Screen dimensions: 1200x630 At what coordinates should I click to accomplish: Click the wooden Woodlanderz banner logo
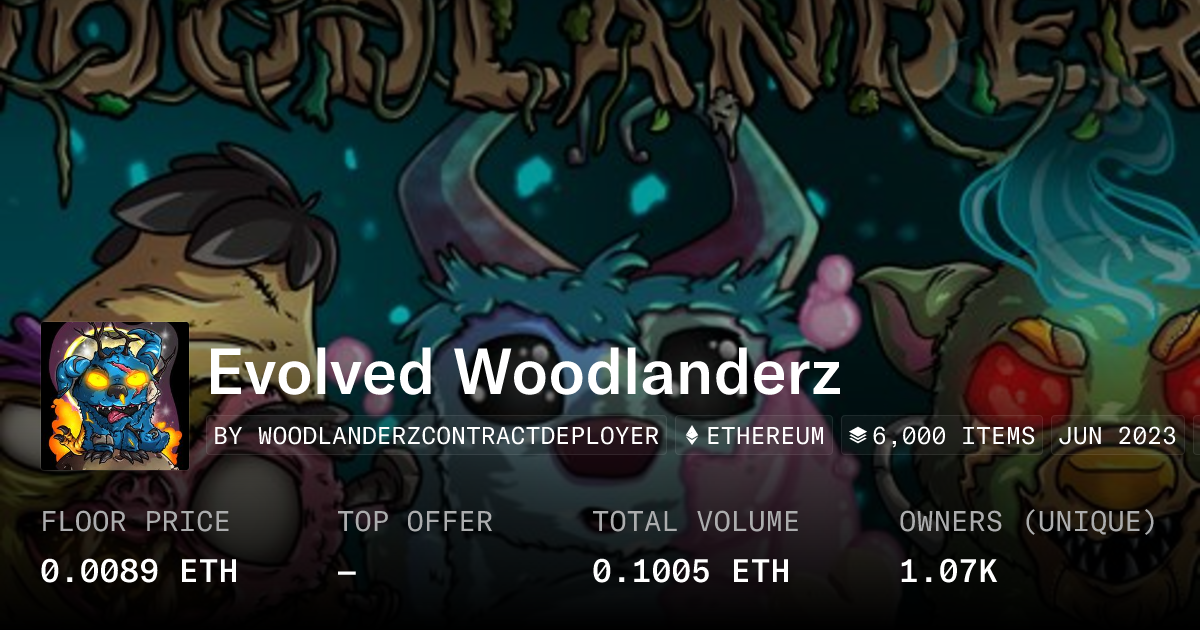pyautogui.click(x=600, y=50)
